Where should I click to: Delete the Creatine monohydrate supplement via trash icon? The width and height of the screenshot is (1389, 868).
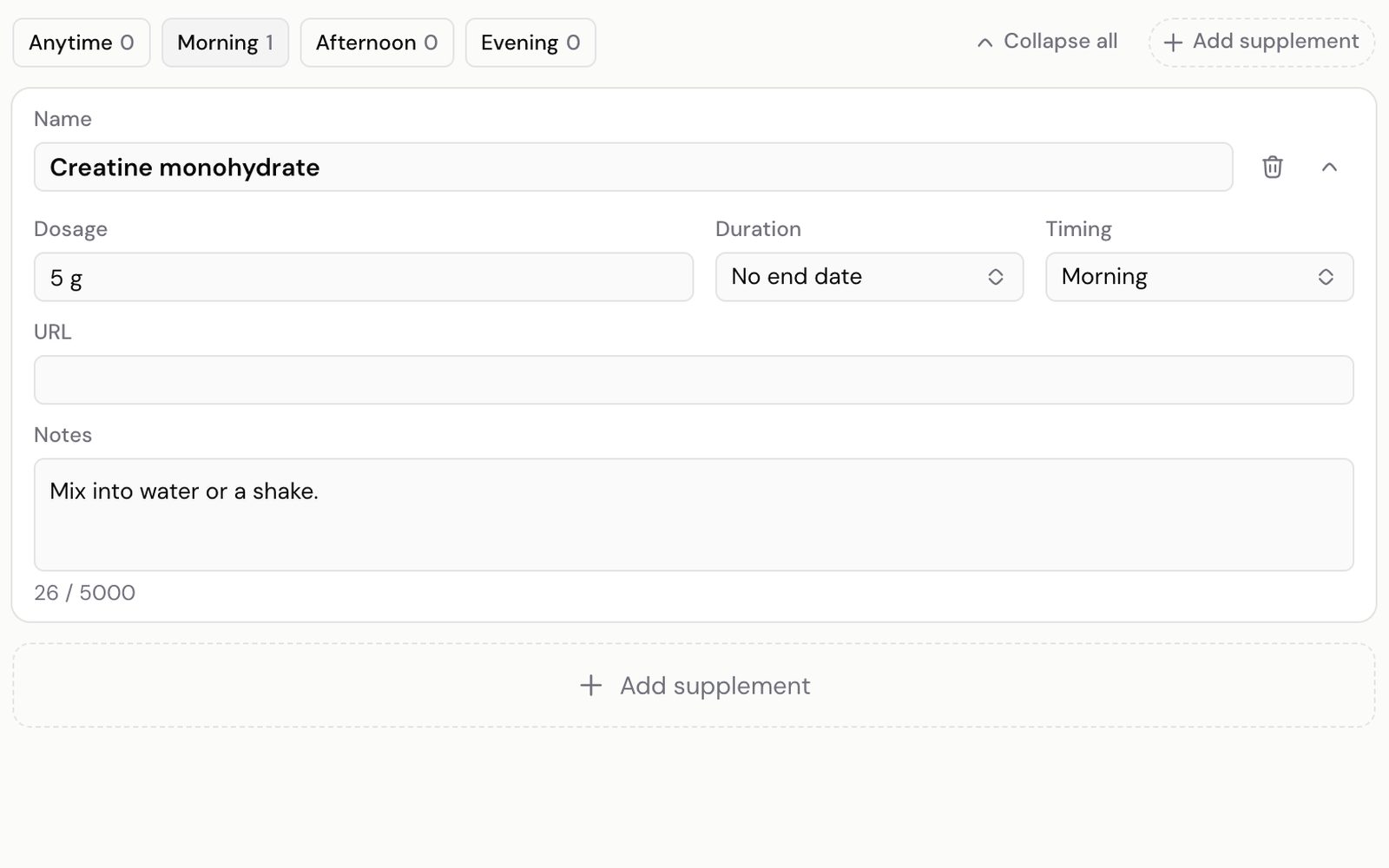point(1272,167)
